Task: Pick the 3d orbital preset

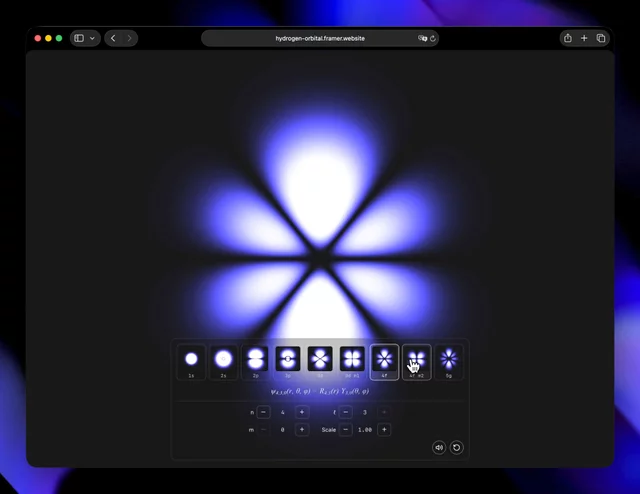Action: click(320, 362)
